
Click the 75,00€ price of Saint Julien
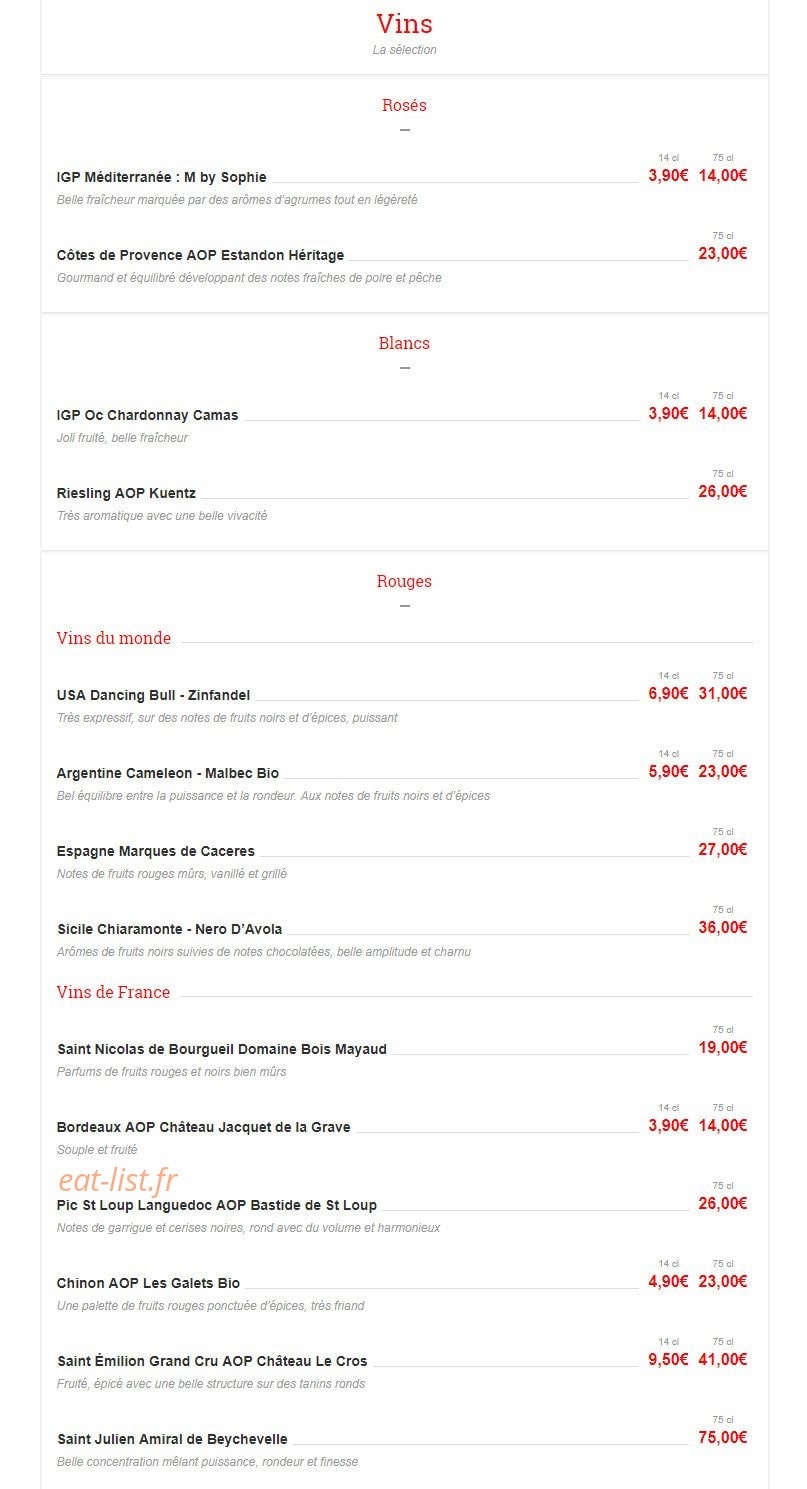(x=723, y=1438)
